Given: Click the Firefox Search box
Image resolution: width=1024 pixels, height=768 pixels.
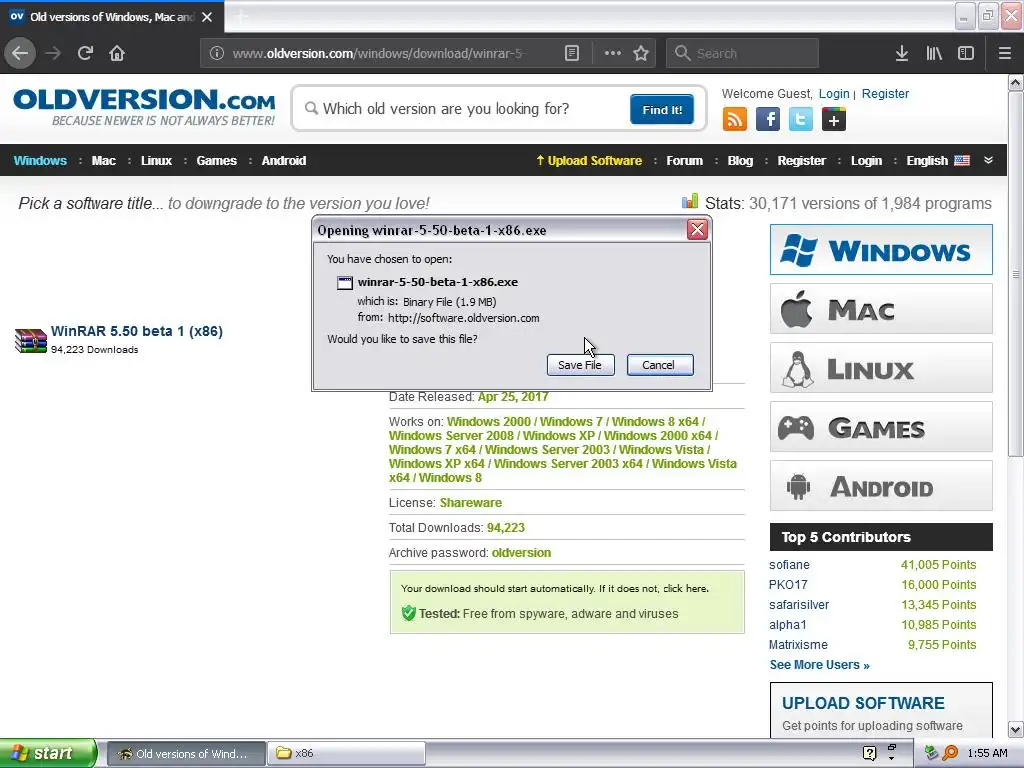Looking at the screenshot, I should point(743,53).
